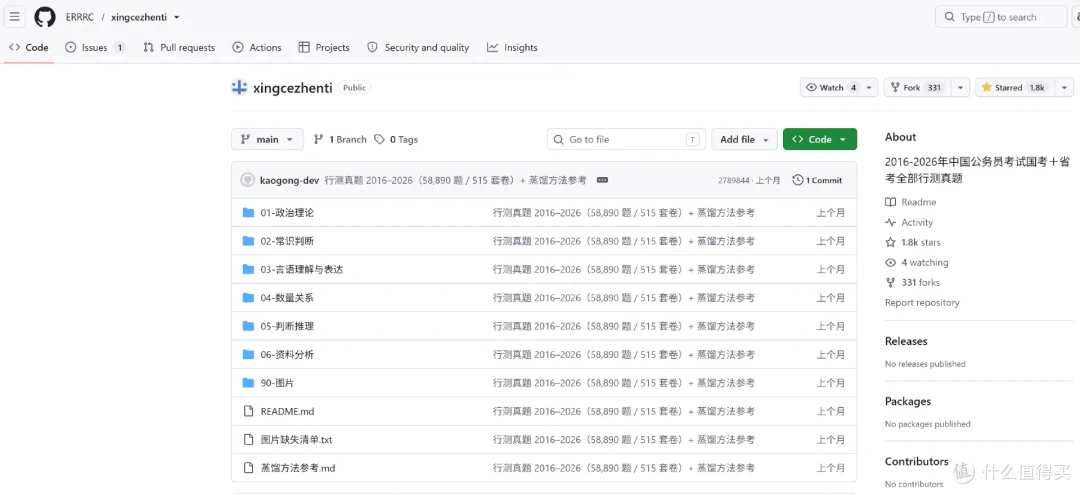Switch to the Code tab
The width and height of the screenshot is (1080, 494).
(x=28, y=48)
